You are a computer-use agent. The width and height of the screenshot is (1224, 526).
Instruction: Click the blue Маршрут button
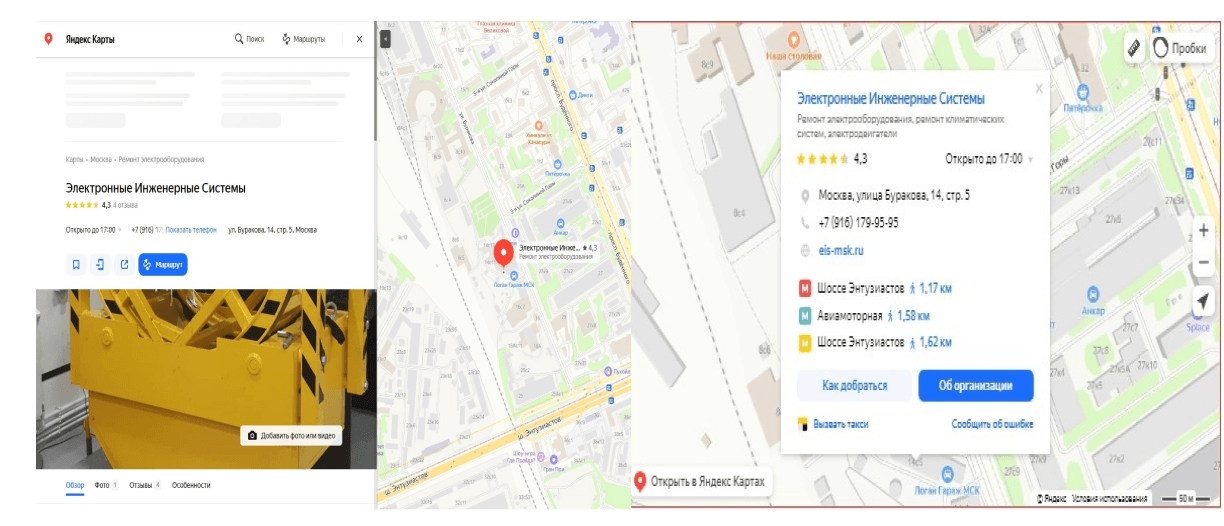pyautogui.click(x=163, y=265)
